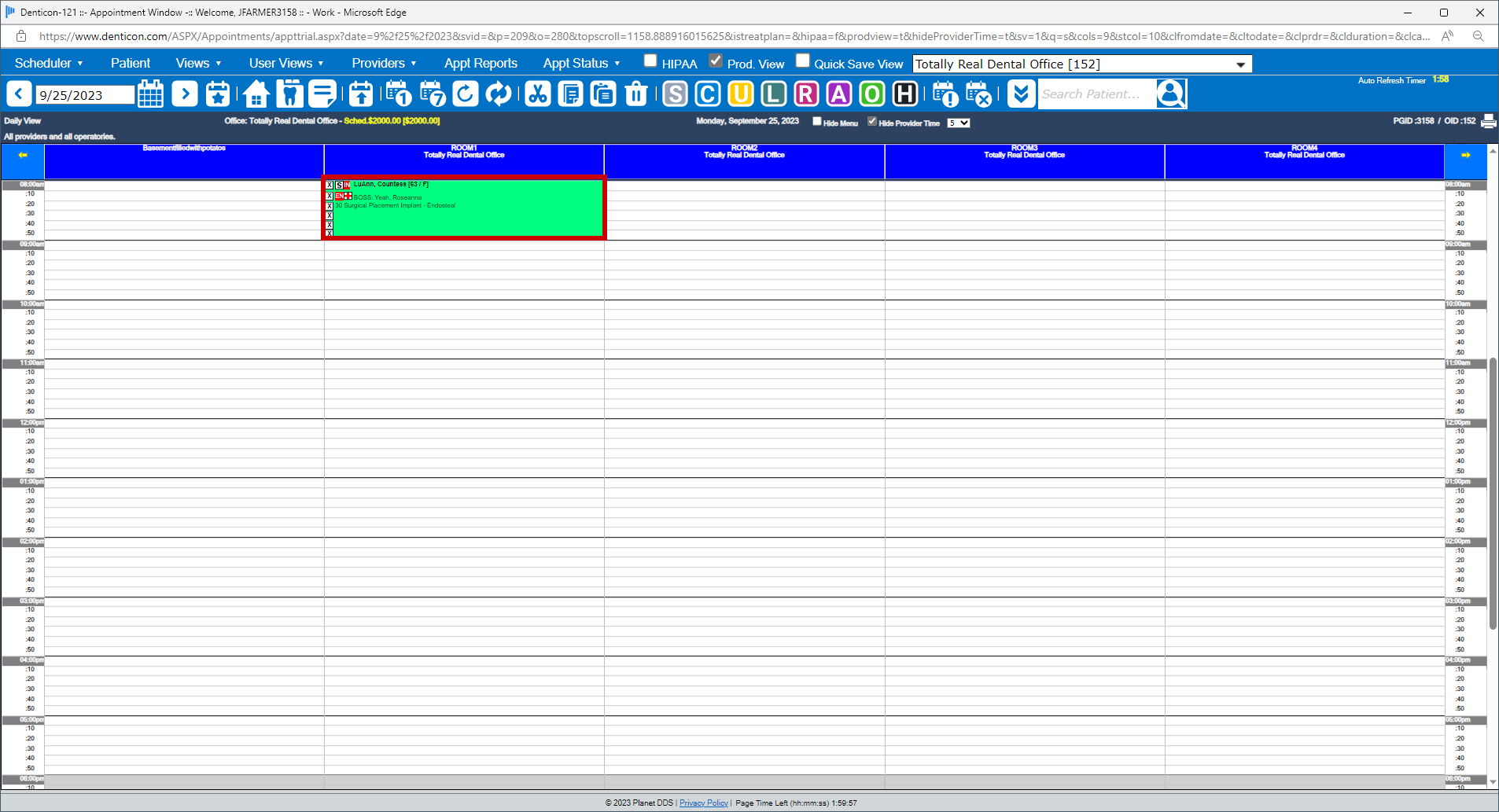Click the calendar with exclamation icon

[x=945, y=94]
